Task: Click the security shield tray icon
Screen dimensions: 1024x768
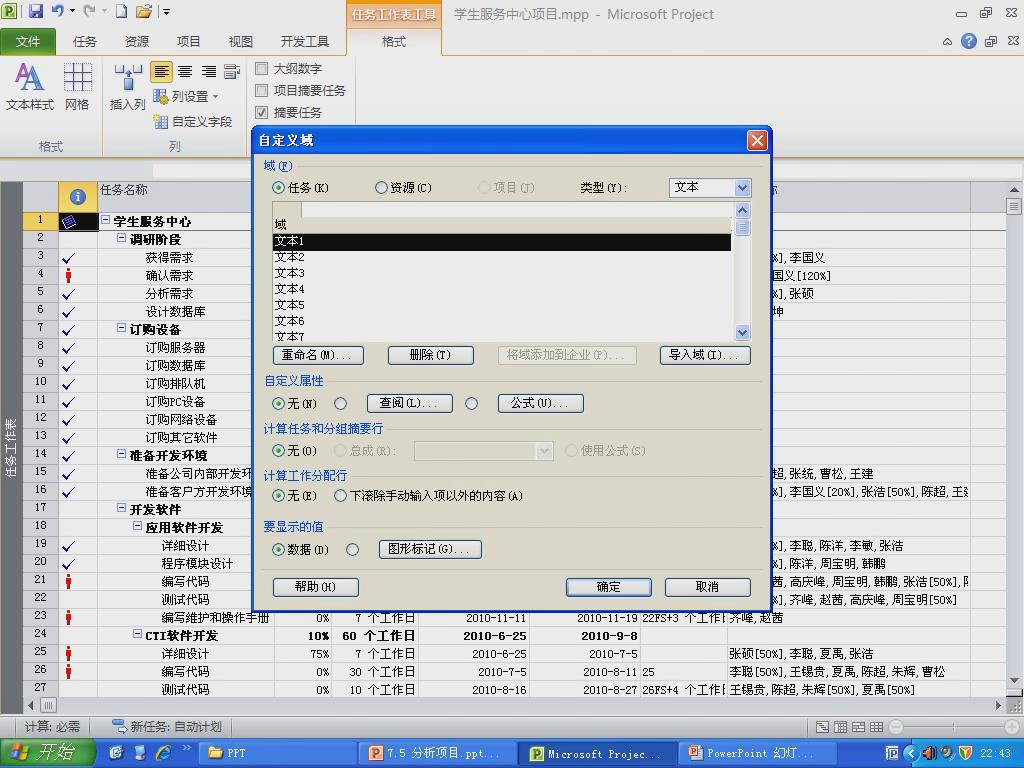Action: point(966,753)
